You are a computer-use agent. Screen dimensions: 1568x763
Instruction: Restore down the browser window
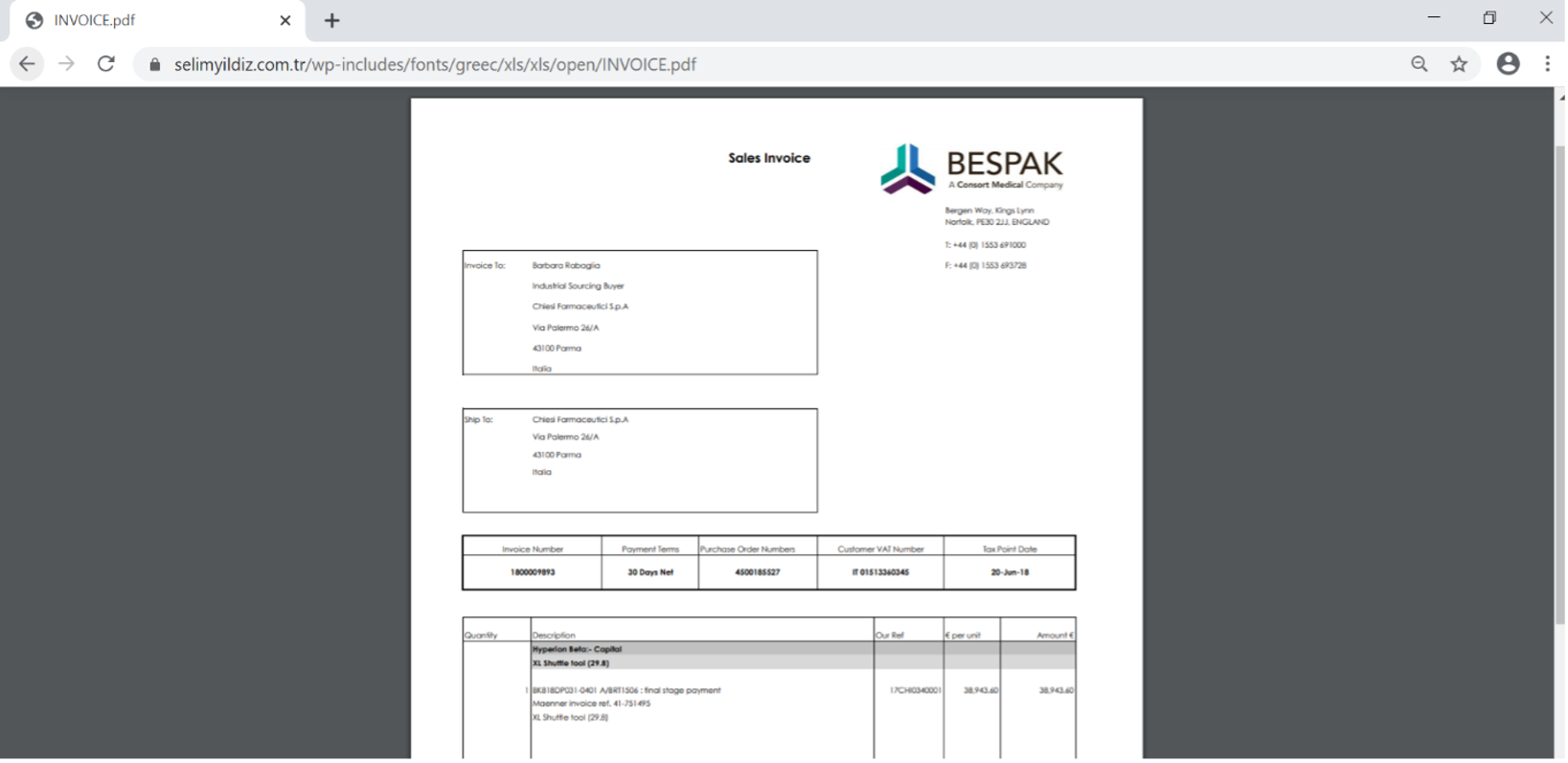(1489, 17)
